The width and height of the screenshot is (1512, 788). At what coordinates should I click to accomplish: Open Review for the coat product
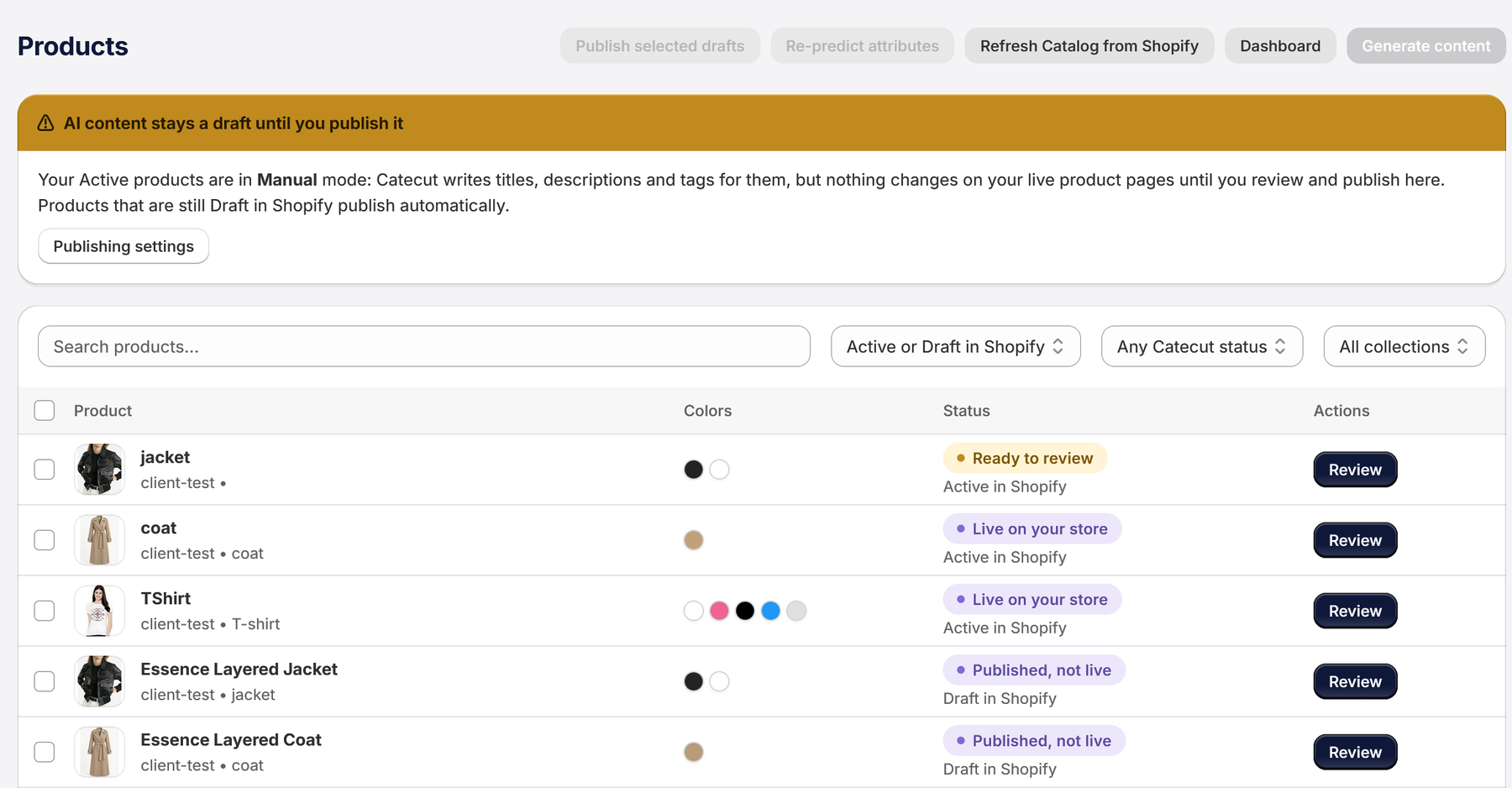1355,540
